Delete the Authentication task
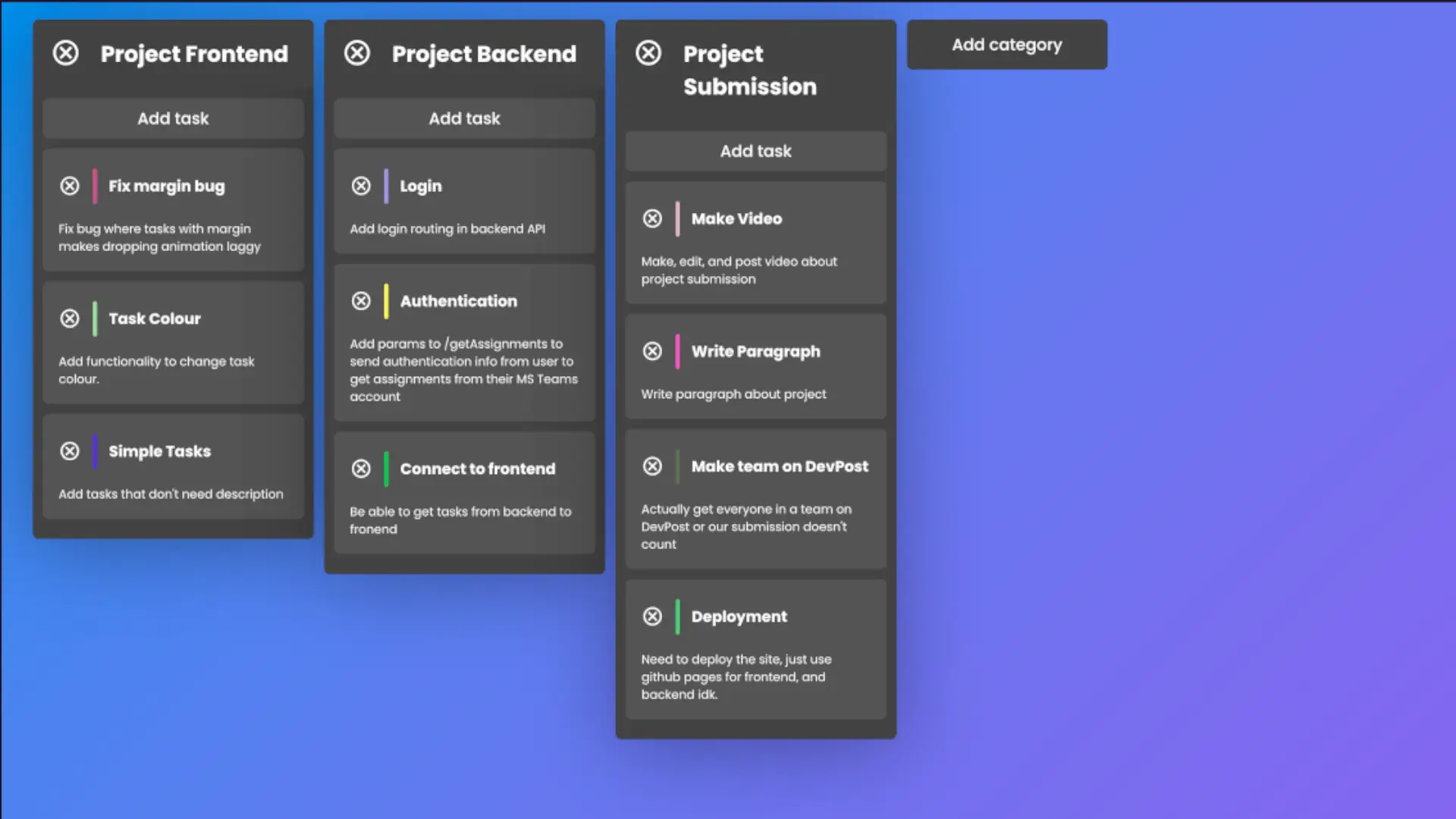This screenshot has width=1456, height=819. 362,301
